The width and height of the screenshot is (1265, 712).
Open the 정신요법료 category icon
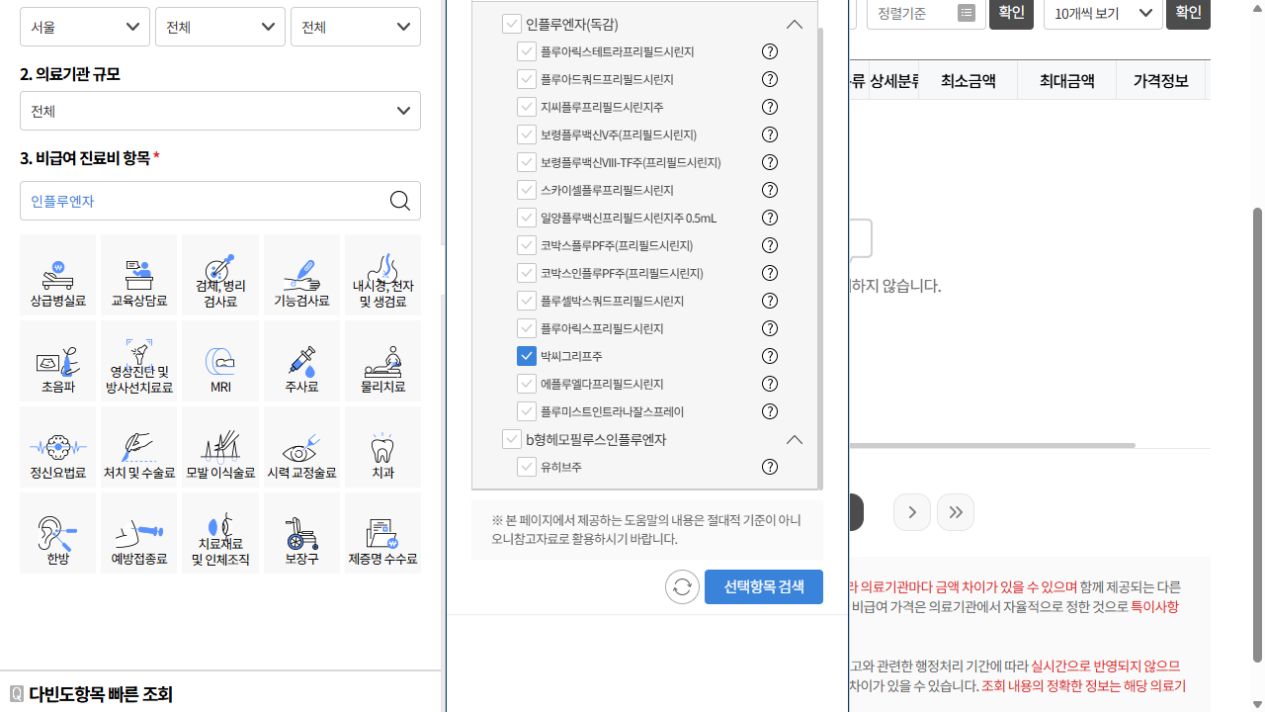[x=58, y=447]
